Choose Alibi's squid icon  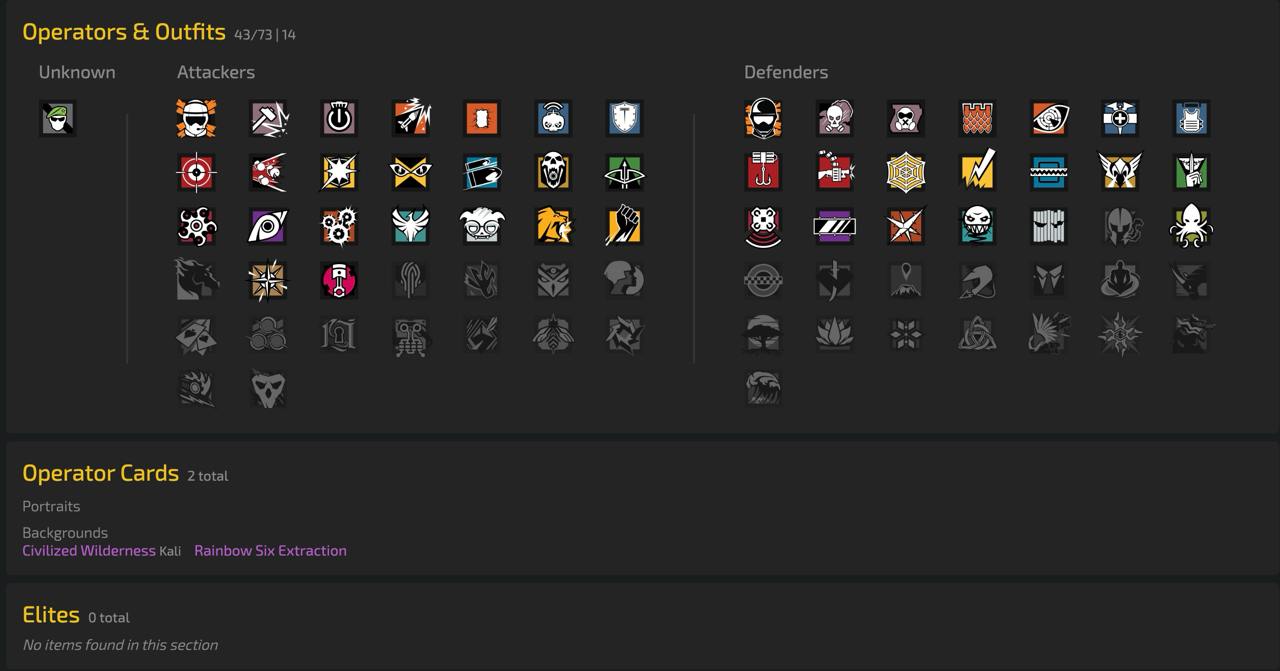pos(1192,226)
